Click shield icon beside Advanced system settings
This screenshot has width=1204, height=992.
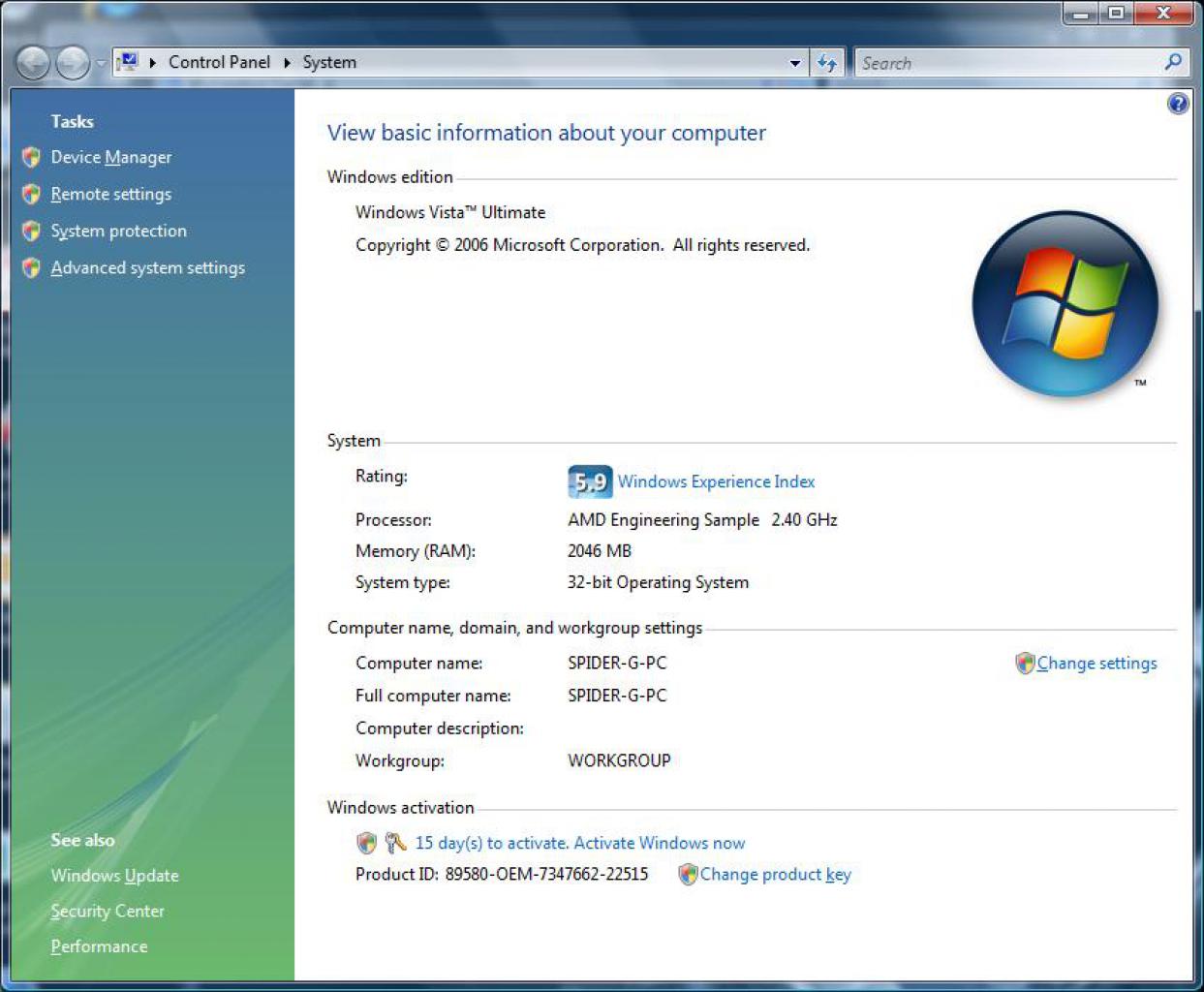coord(31,267)
